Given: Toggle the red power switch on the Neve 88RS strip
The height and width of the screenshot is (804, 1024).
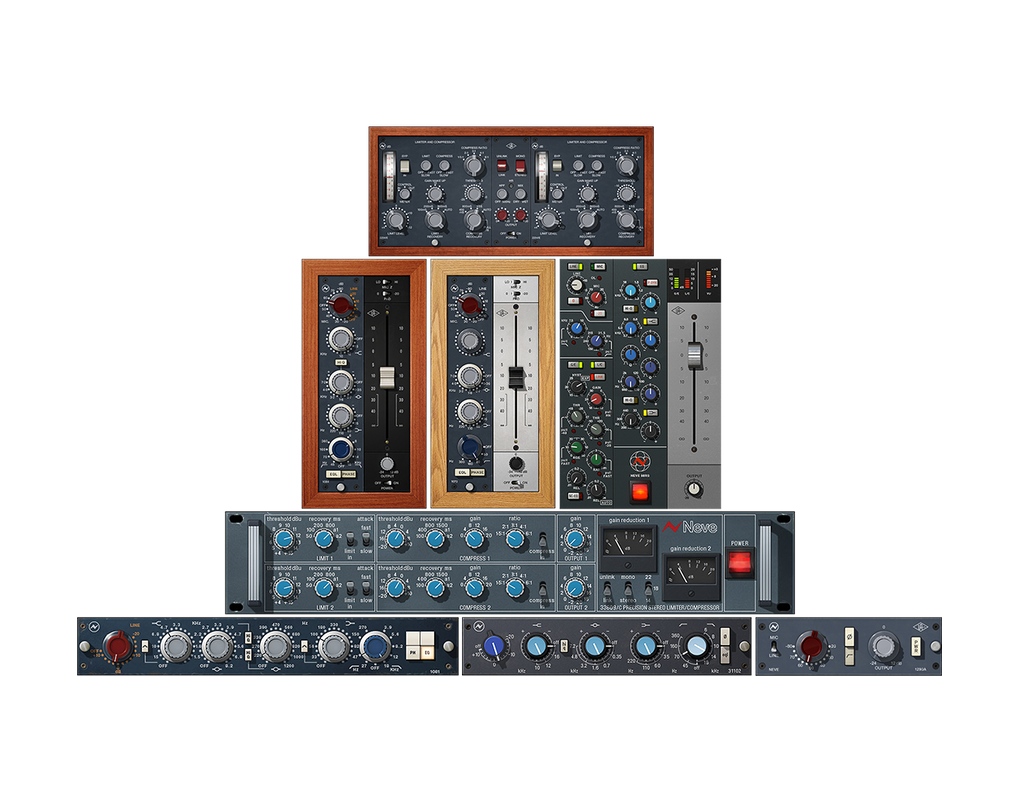Looking at the screenshot, I should click(639, 492).
